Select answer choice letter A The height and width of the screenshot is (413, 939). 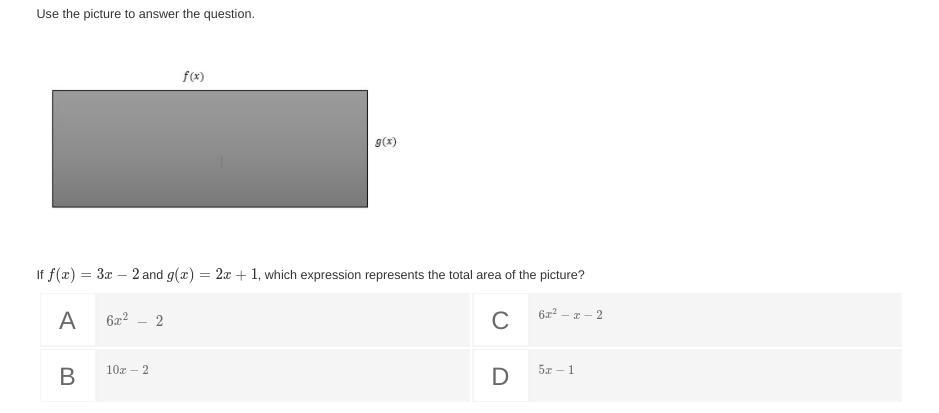click(x=67, y=321)
